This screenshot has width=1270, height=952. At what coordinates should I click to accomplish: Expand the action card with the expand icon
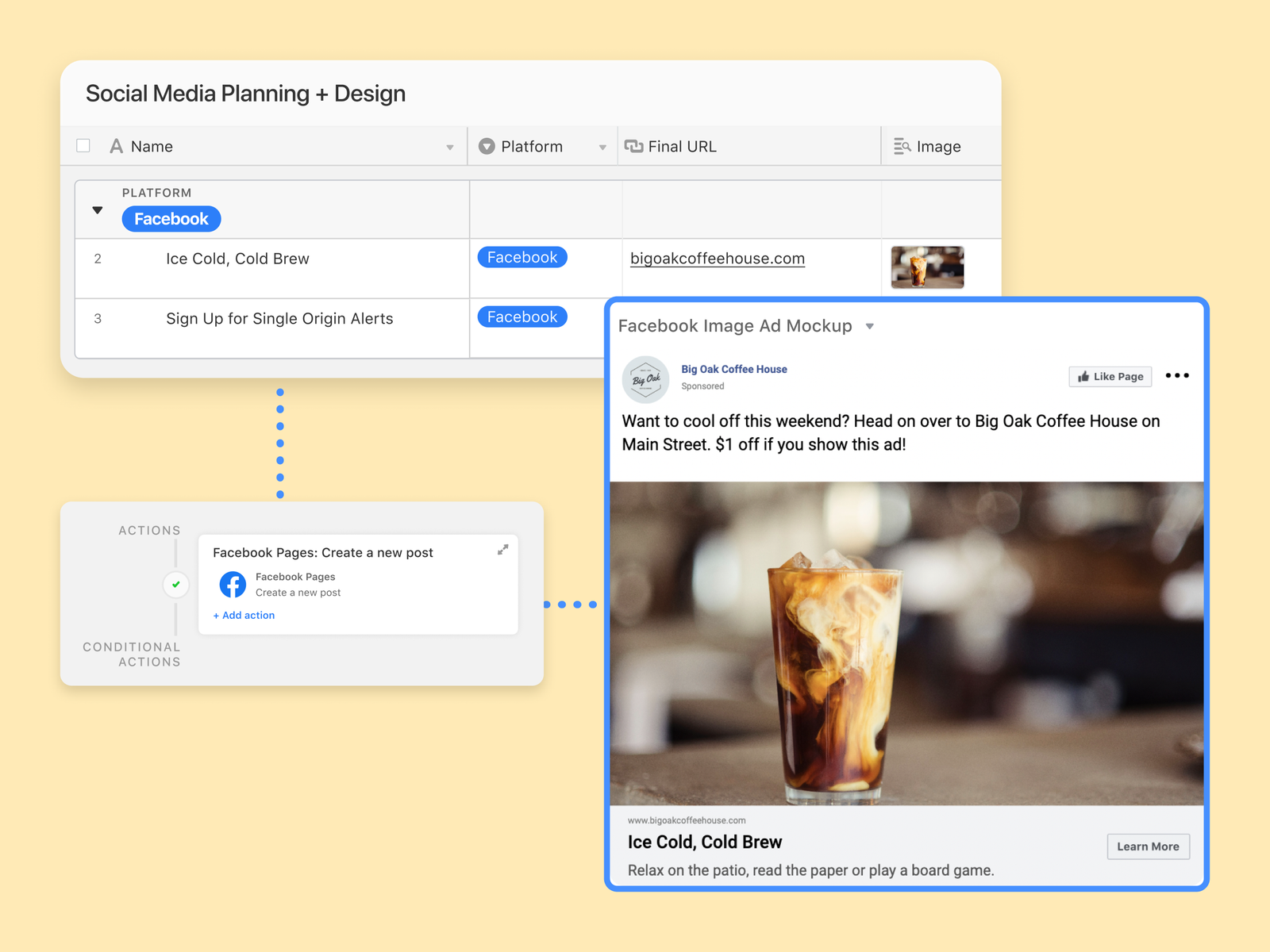point(502,550)
